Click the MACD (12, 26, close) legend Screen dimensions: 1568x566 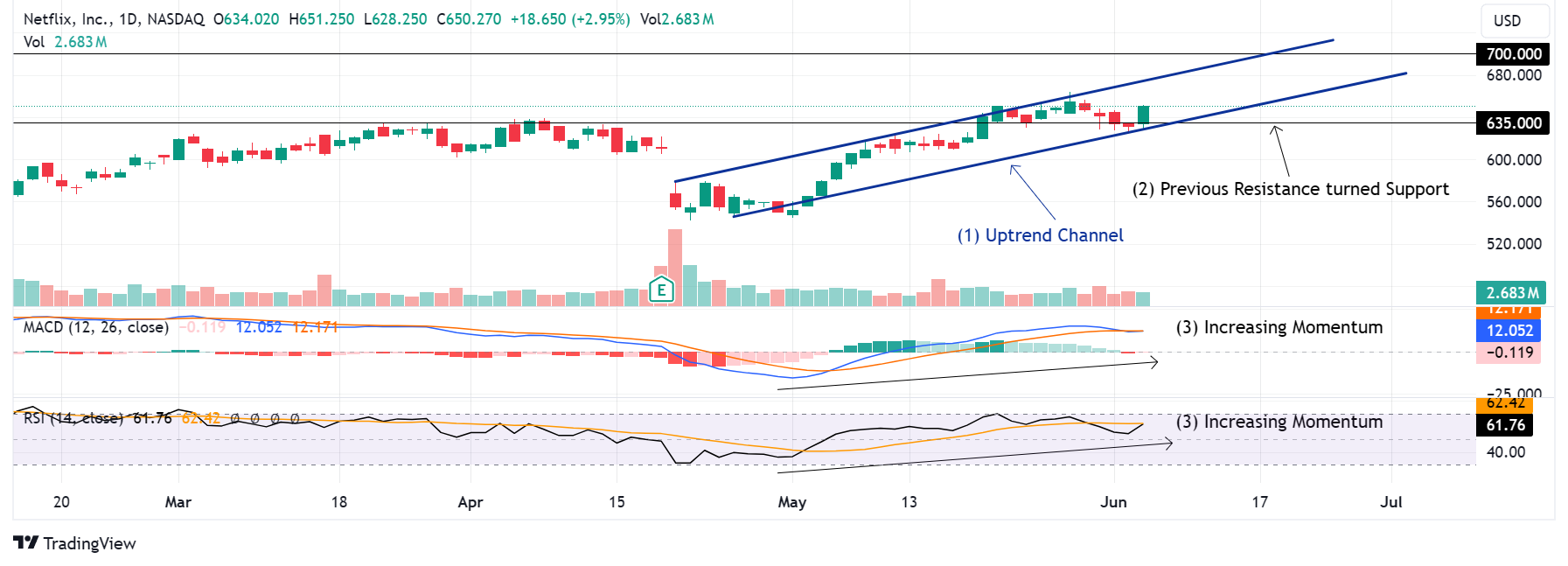click(96, 327)
